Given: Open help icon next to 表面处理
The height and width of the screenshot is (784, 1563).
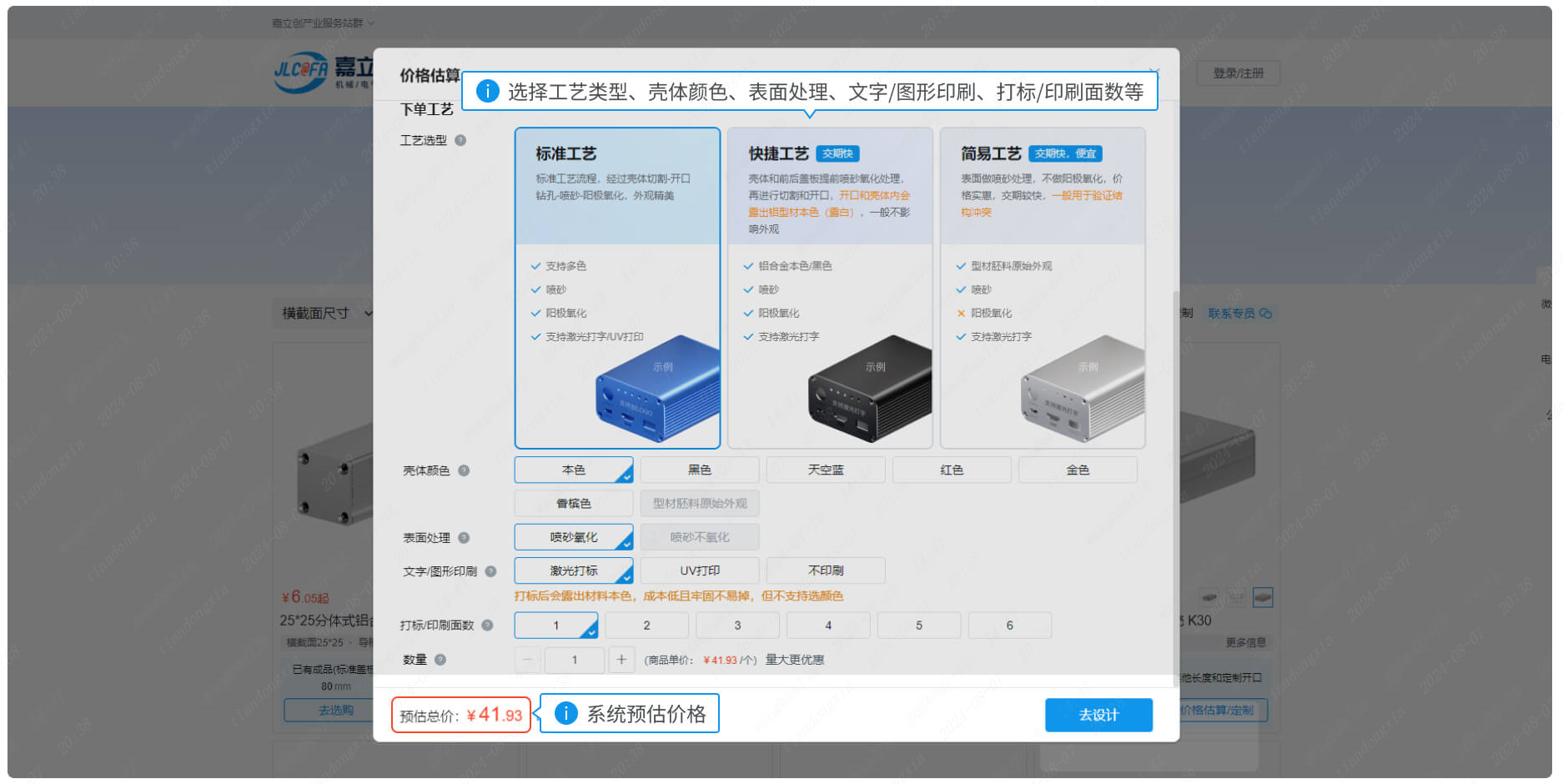Looking at the screenshot, I should [x=464, y=538].
